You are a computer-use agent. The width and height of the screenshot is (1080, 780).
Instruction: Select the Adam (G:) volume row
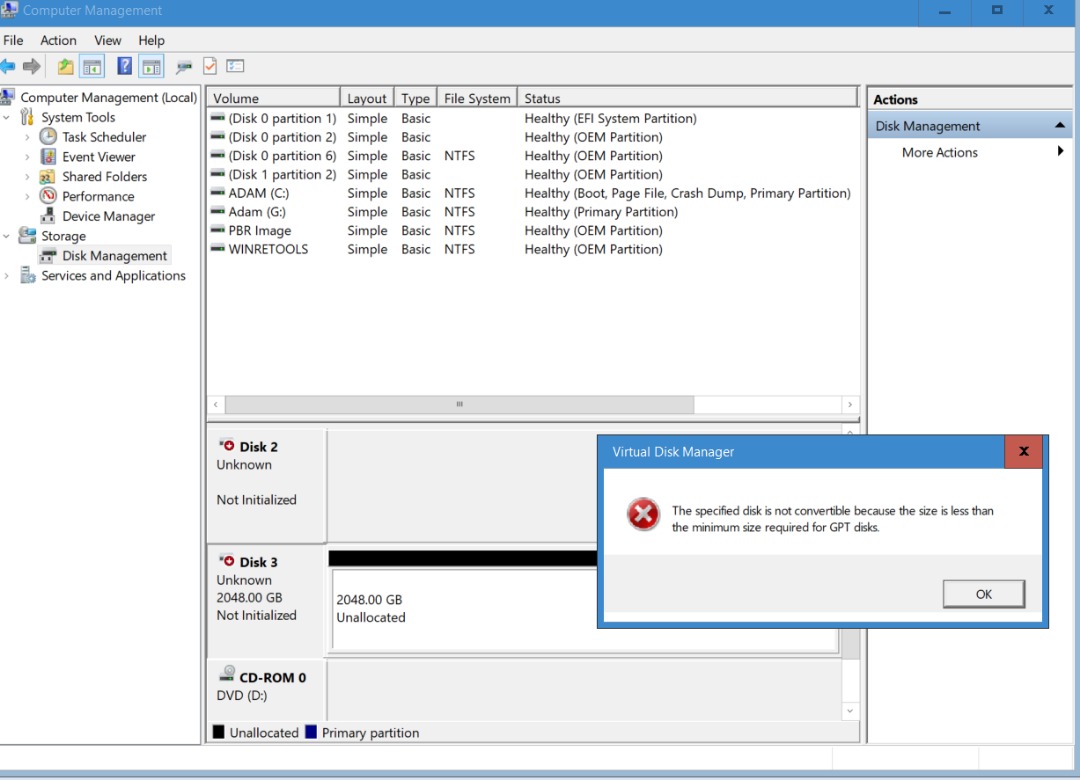point(532,212)
